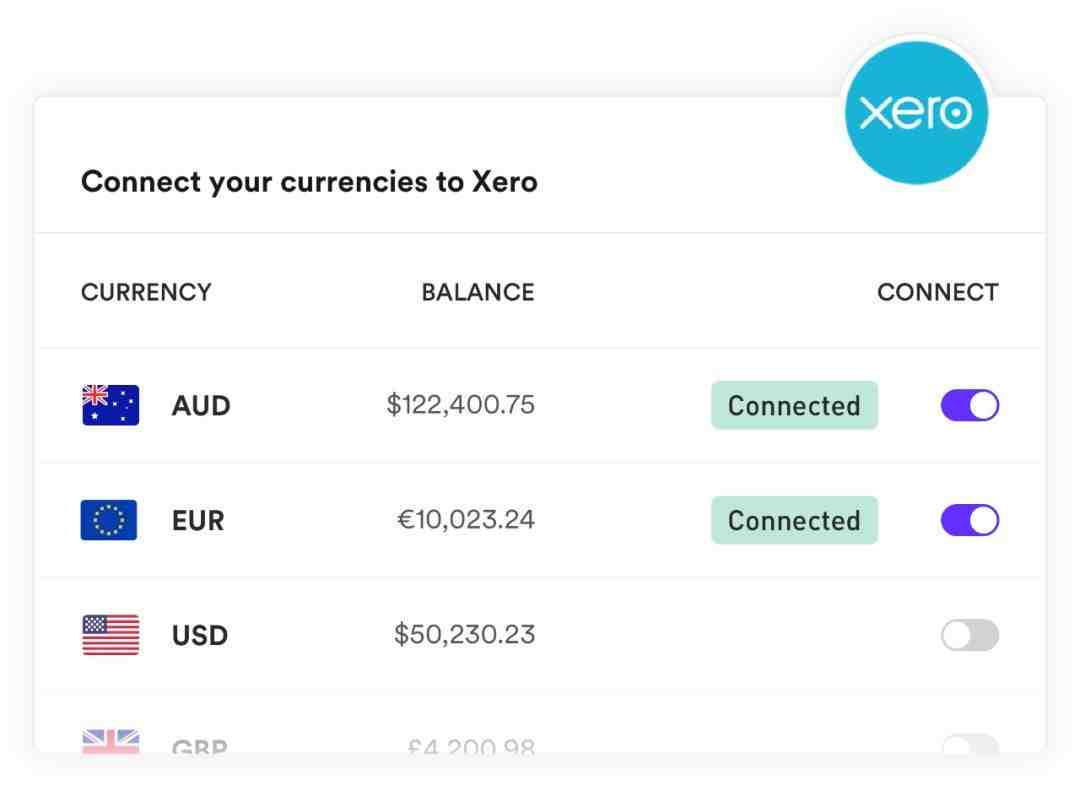
Task: Click the Connected badge for EUR
Action: tap(794, 520)
